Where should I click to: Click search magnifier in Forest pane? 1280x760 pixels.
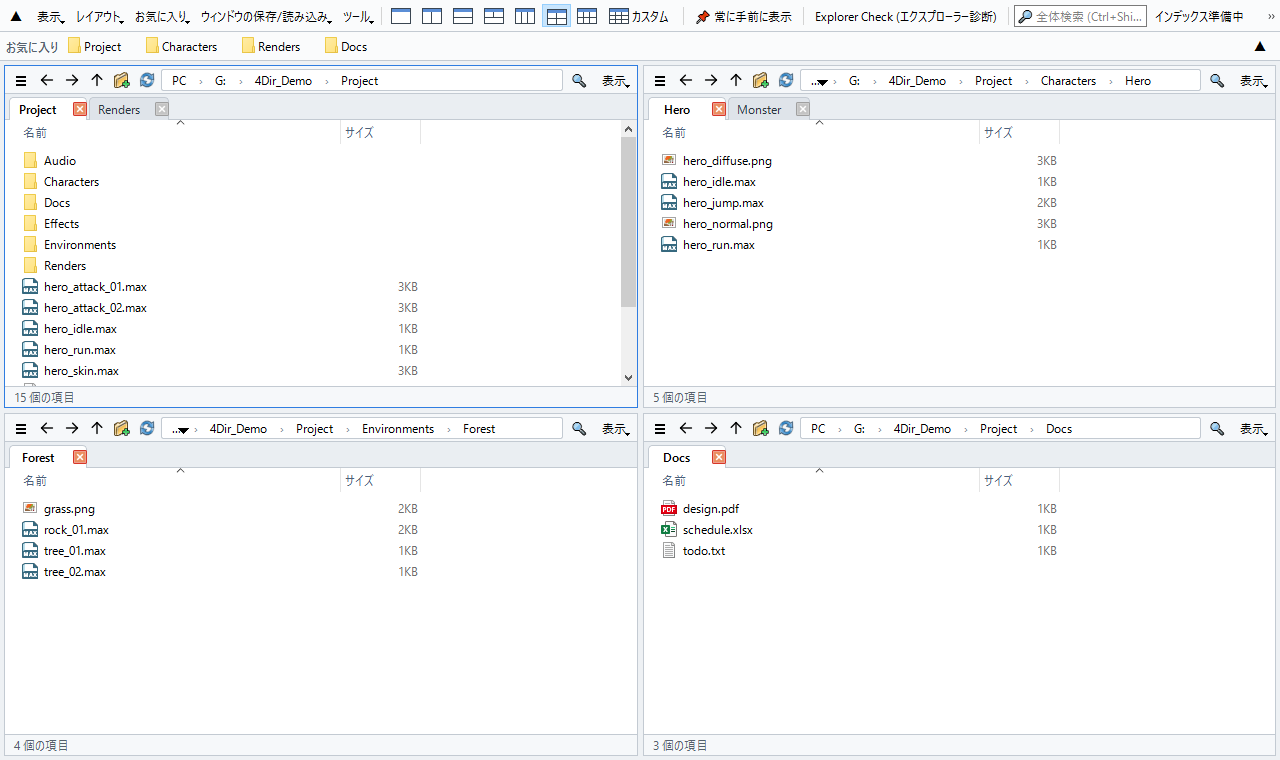pyautogui.click(x=579, y=428)
